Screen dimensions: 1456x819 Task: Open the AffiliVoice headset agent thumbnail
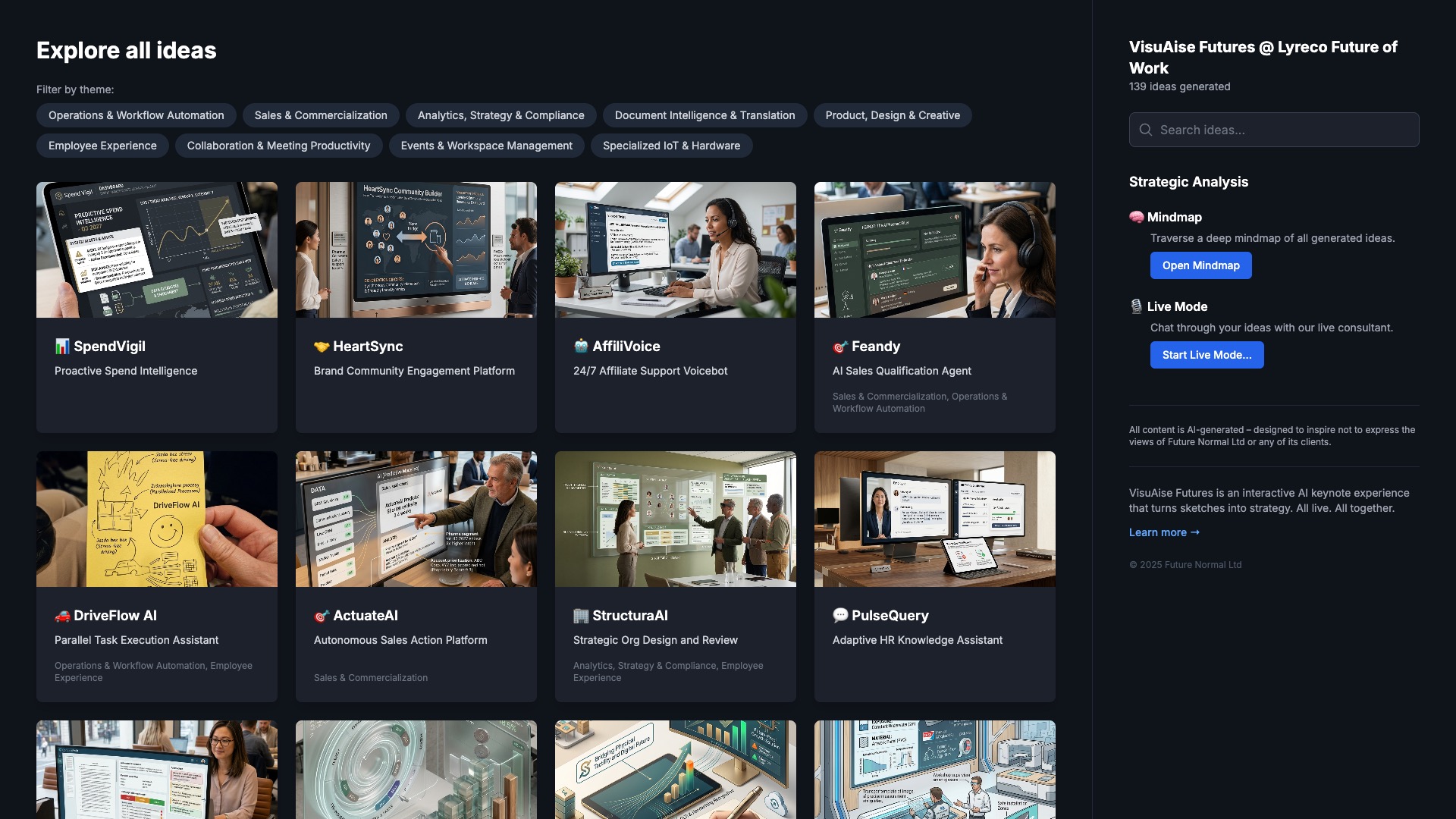(676, 249)
